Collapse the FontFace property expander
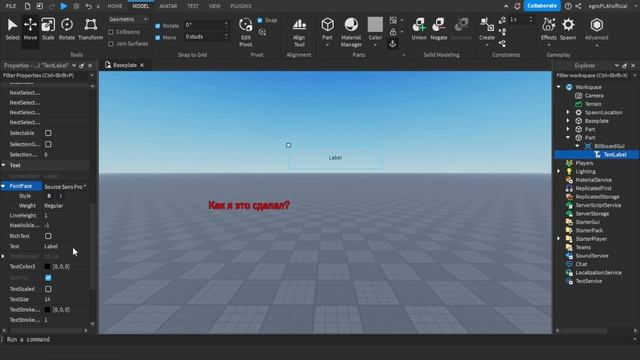Viewport: 640px width, 360px height. (x=3, y=186)
